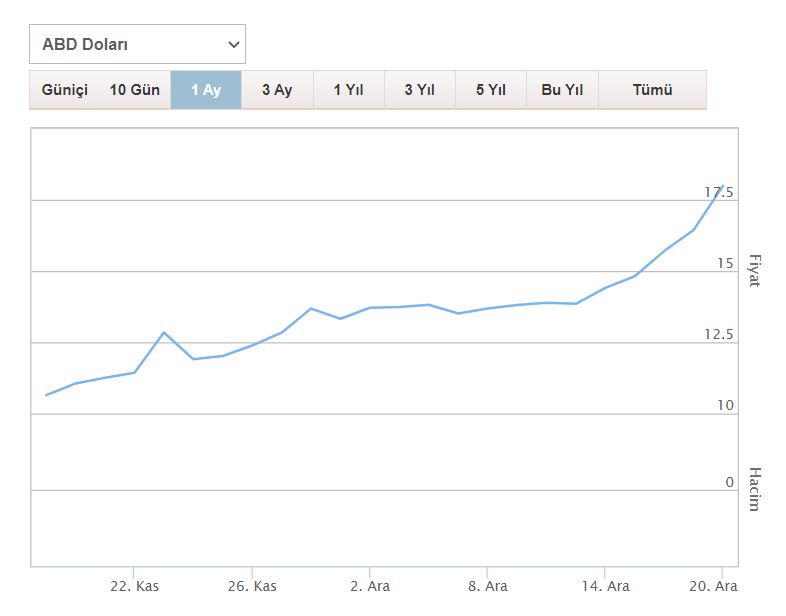Viewport: 786px width, 616px height.
Task: Click the 12.5 price axis label
Action: pyautogui.click(x=719, y=334)
